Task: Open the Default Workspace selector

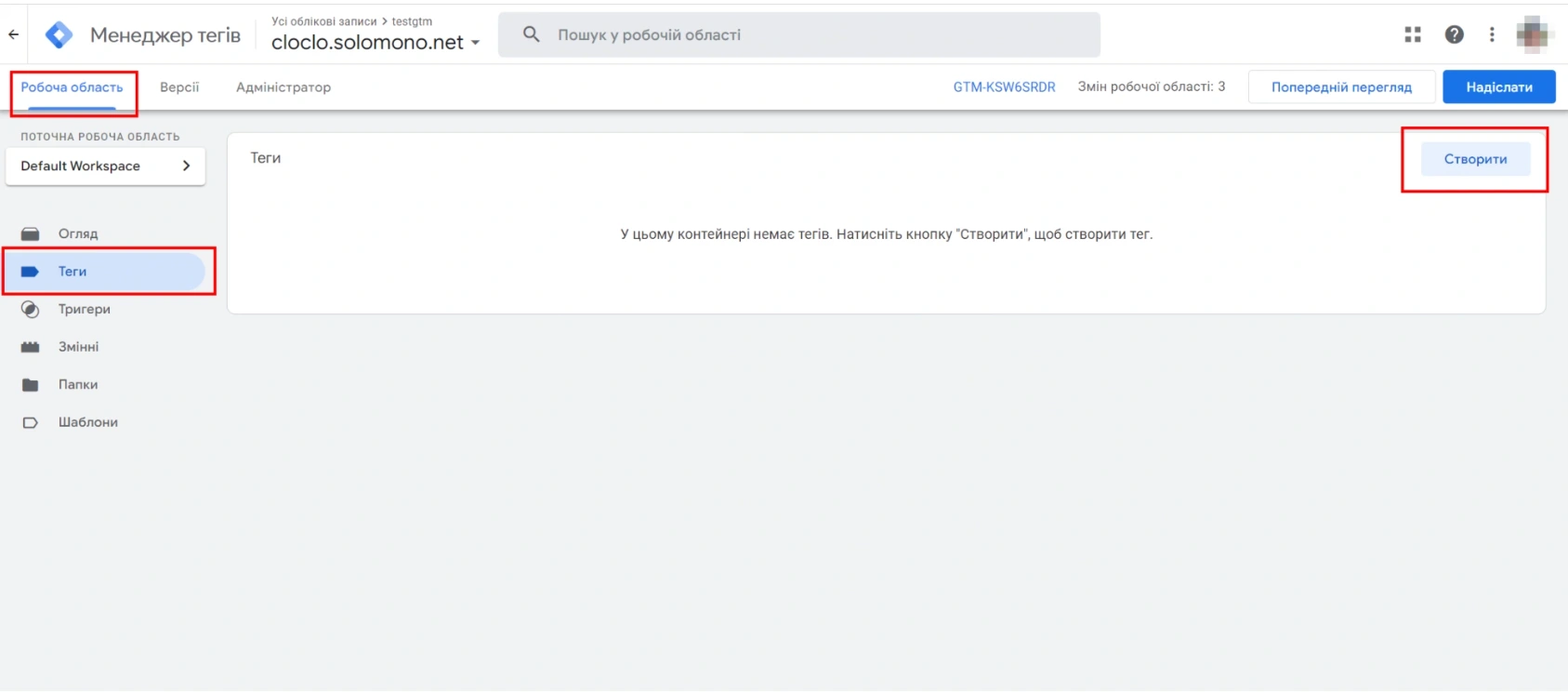Action: (105, 166)
